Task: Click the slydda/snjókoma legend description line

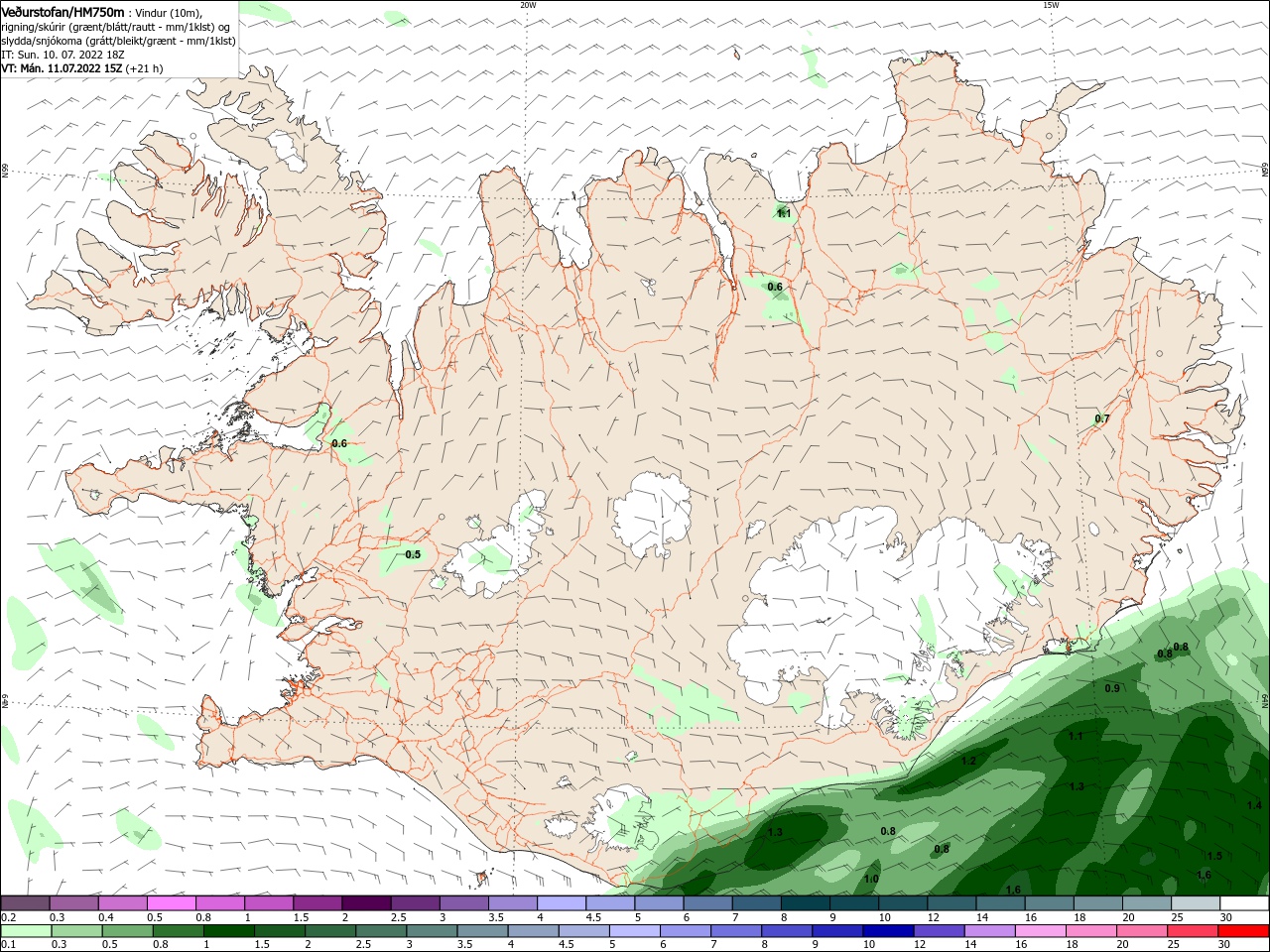Action: coord(119,41)
